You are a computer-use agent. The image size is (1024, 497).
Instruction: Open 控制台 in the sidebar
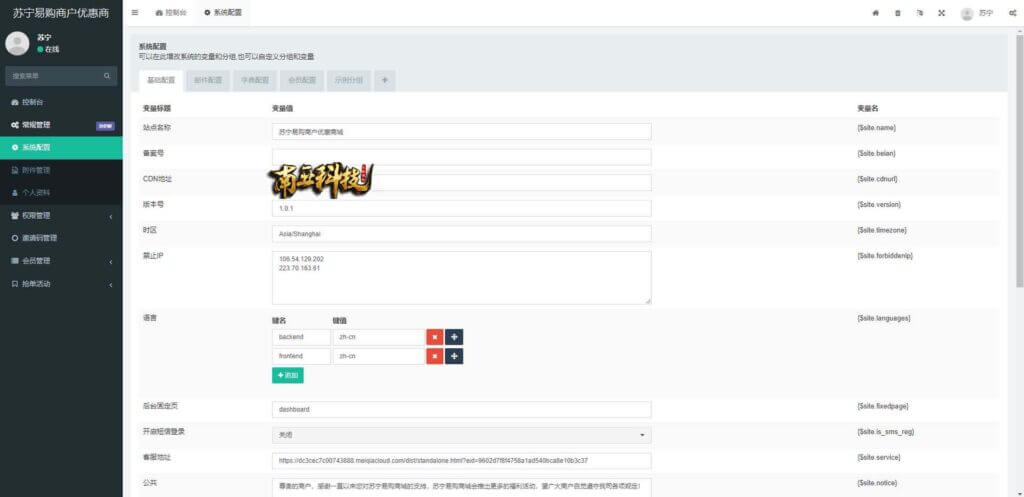point(61,103)
